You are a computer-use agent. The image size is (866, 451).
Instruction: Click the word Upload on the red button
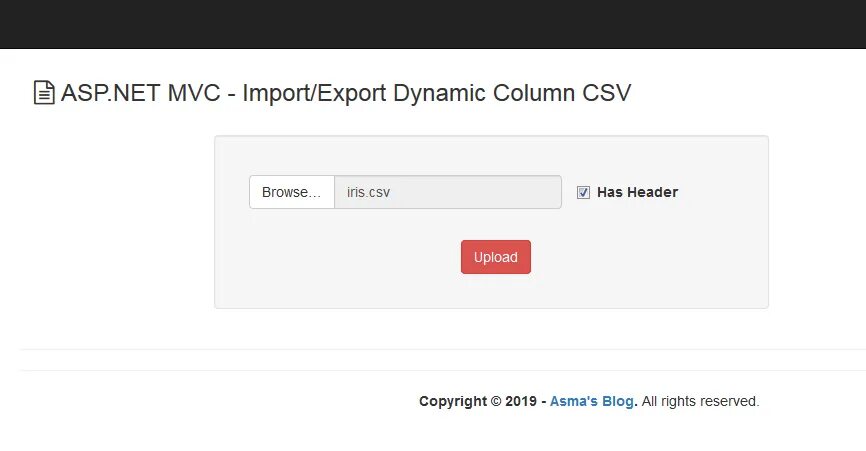click(x=496, y=257)
